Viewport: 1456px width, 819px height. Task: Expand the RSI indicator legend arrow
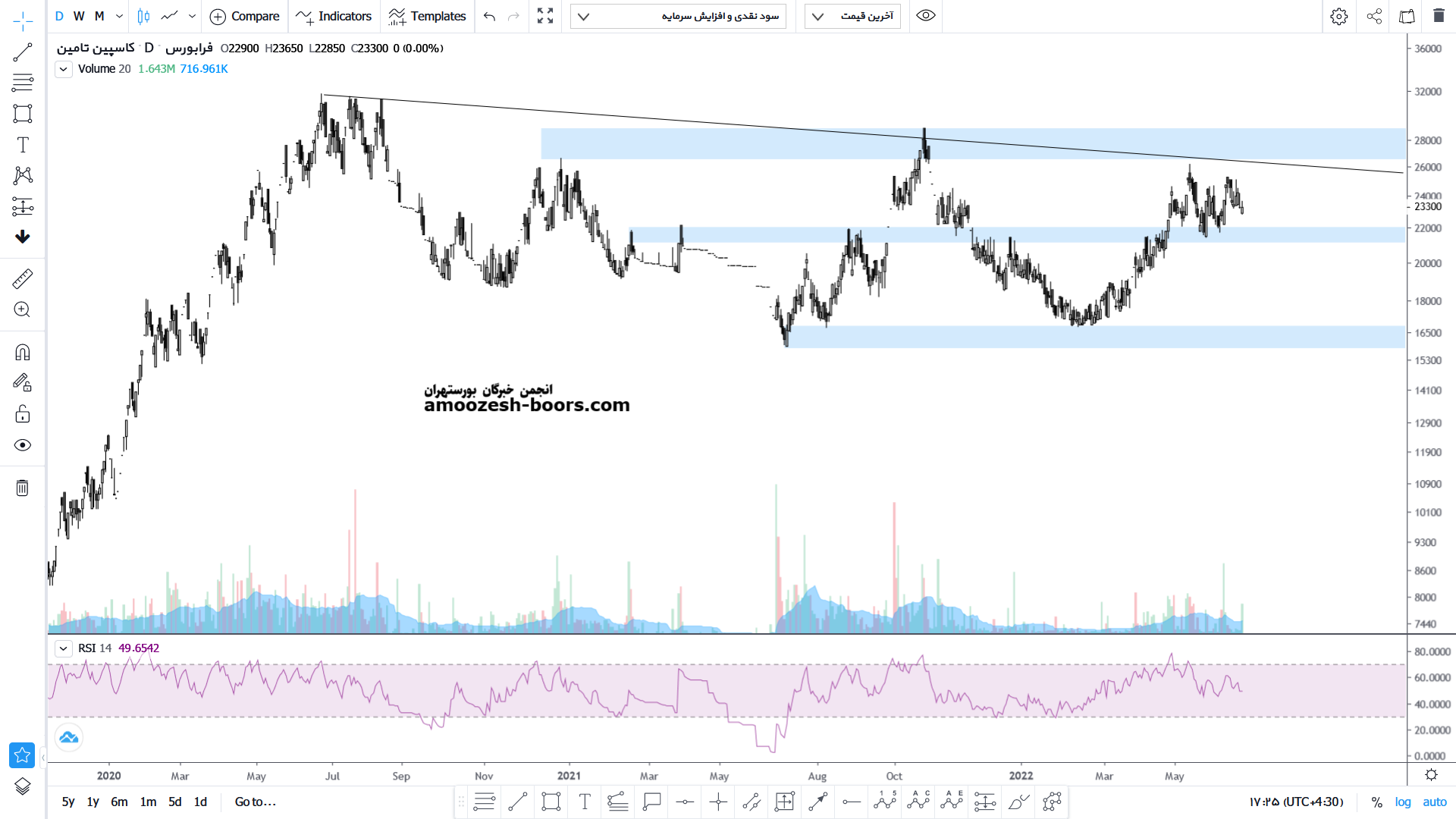[x=64, y=648]
